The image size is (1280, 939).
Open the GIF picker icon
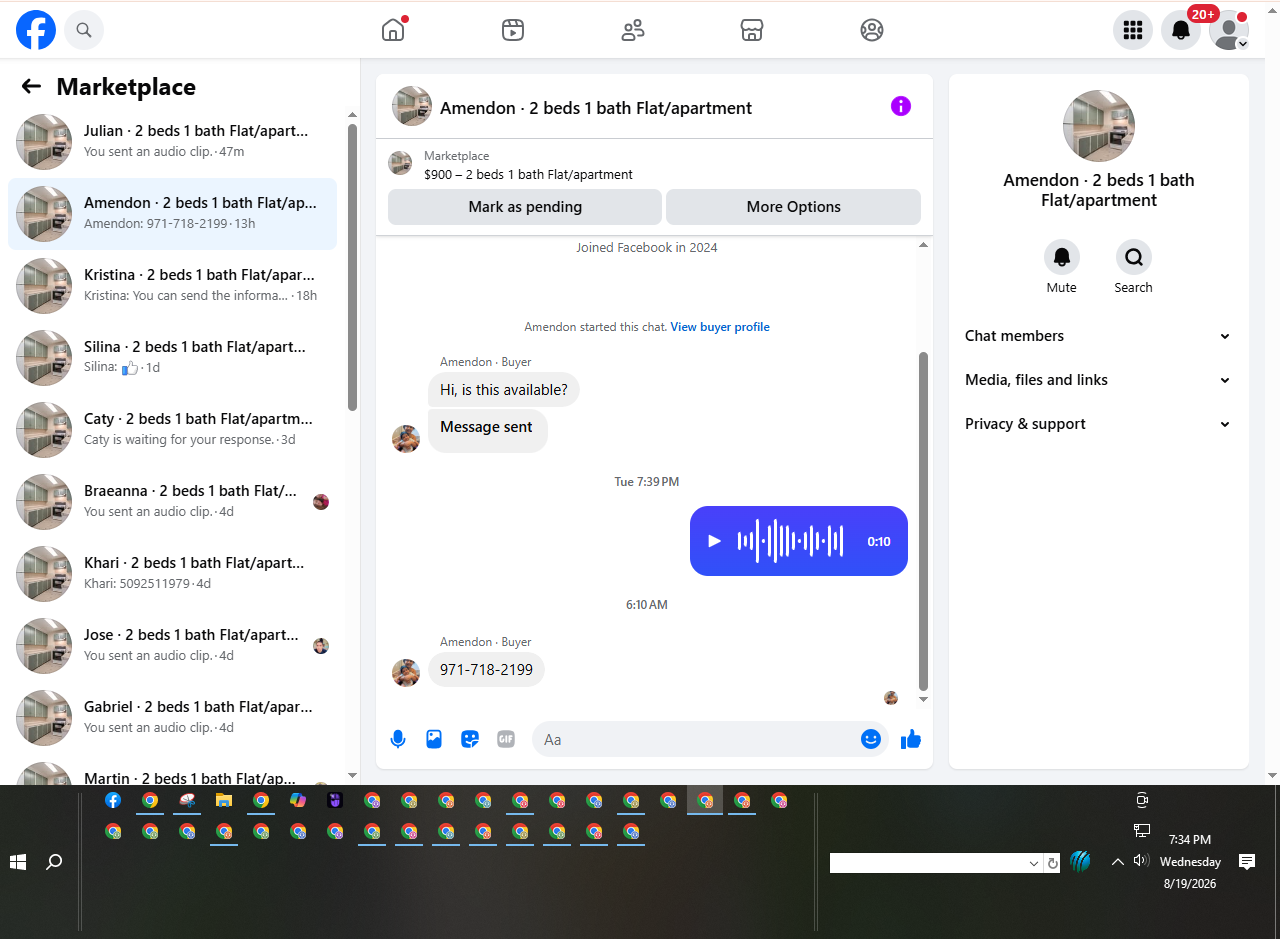click(506, 739)
